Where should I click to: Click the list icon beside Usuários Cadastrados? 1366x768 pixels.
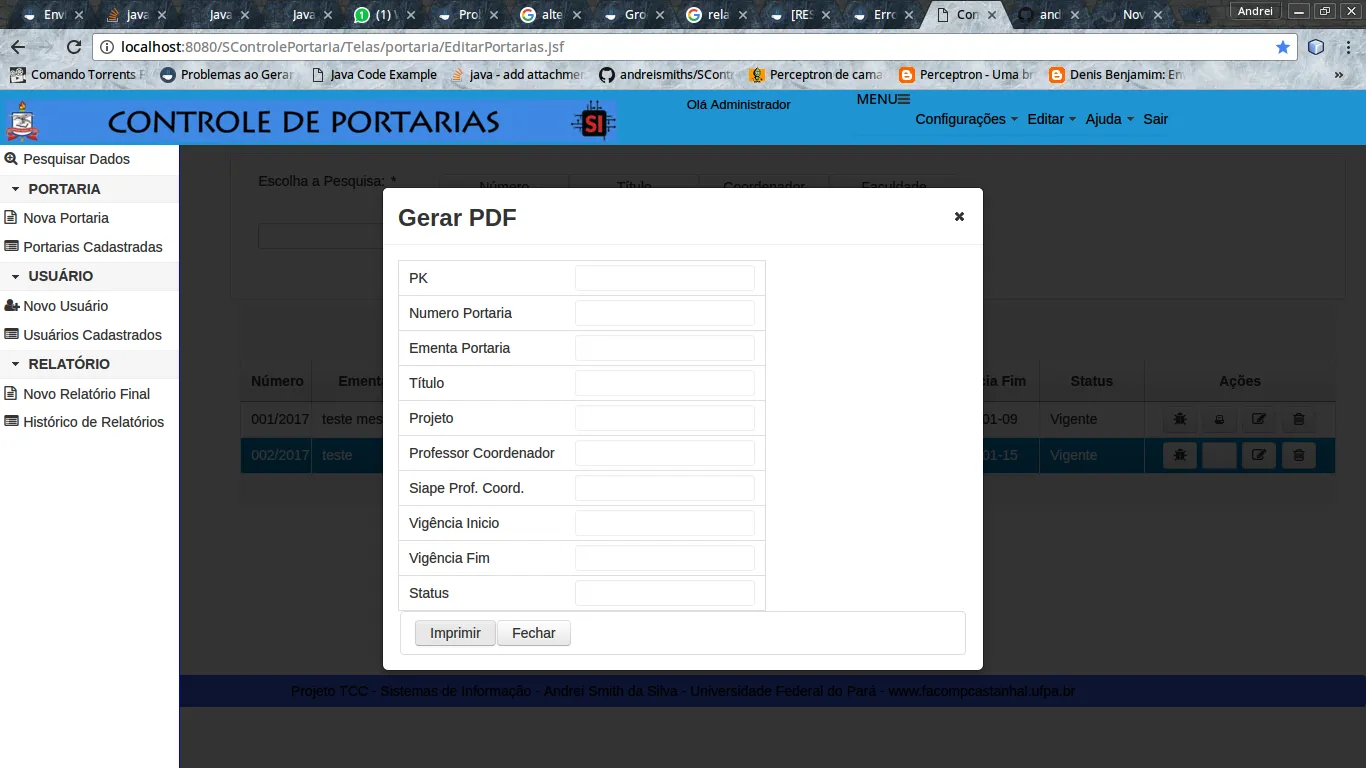coord(11,335)
